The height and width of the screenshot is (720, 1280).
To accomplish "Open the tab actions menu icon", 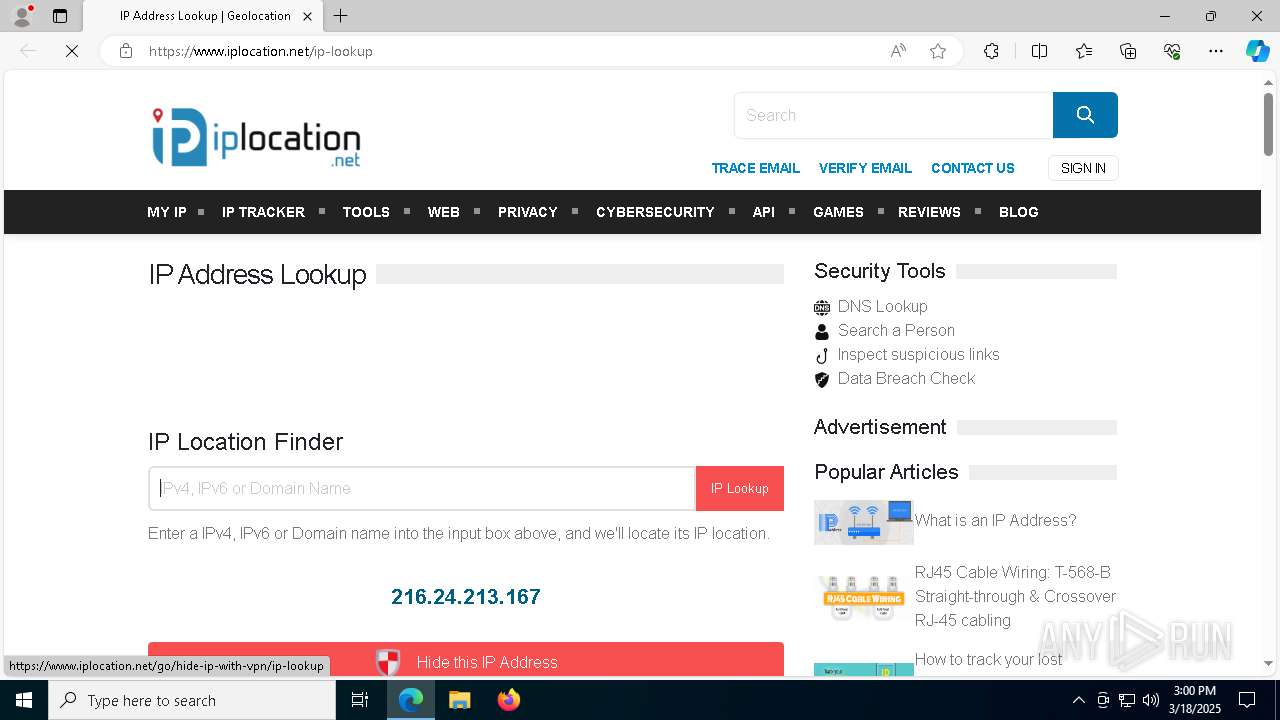I will tap(60, 16).
